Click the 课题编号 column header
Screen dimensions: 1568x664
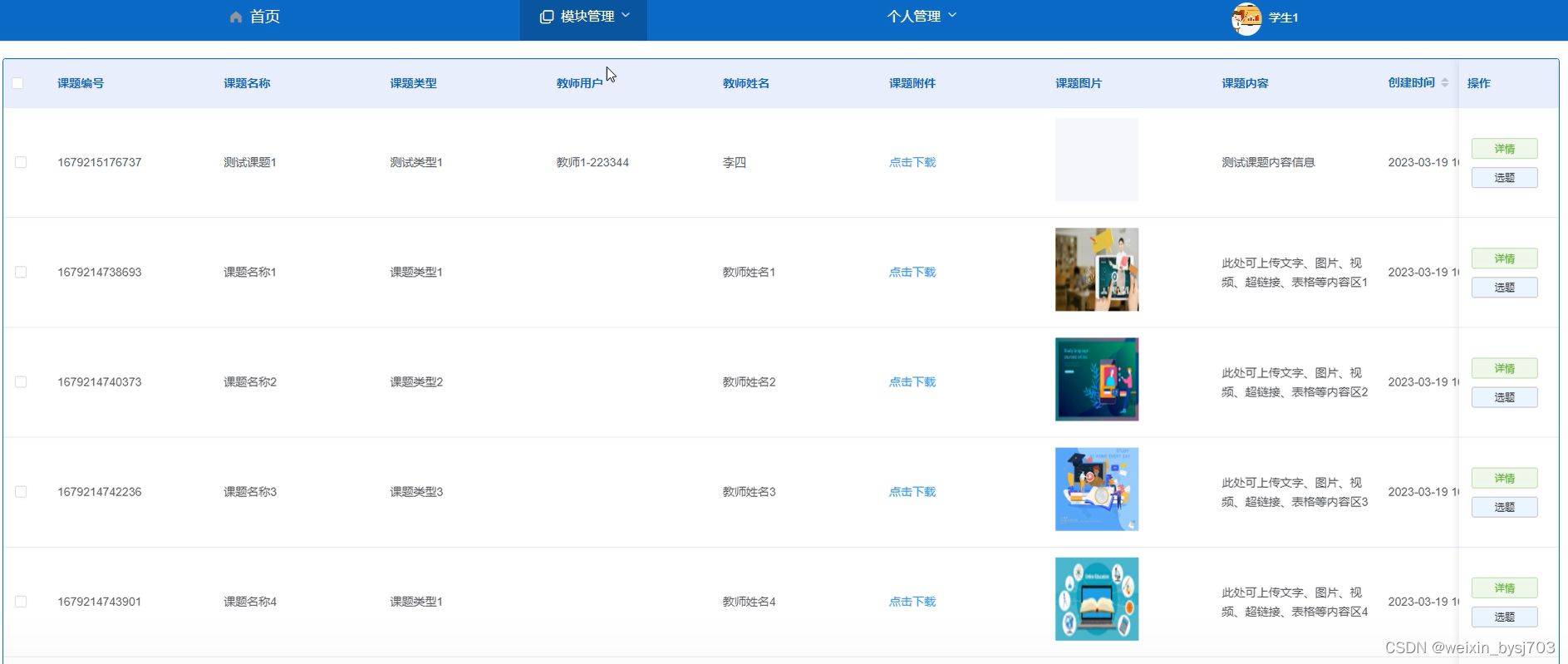[81, 83]
